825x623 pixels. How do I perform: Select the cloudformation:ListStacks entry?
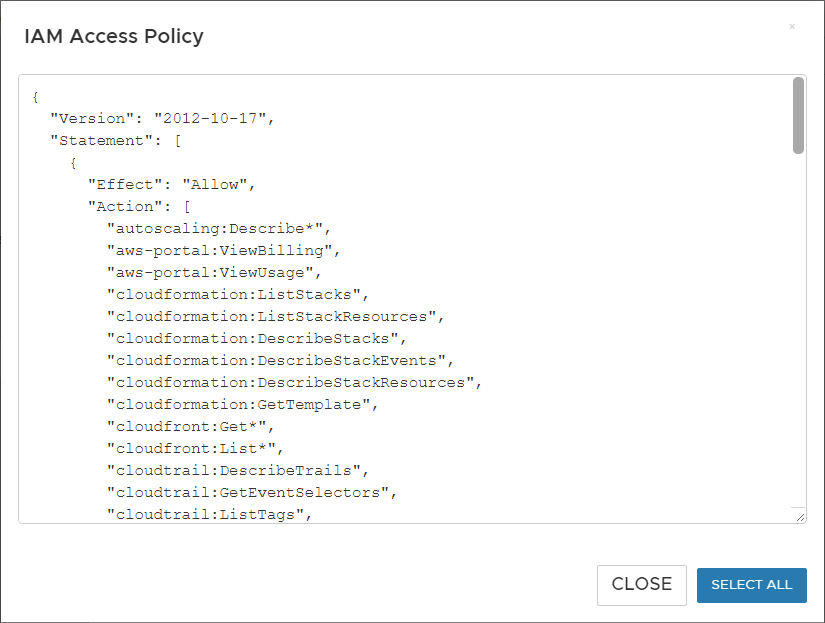236,294
